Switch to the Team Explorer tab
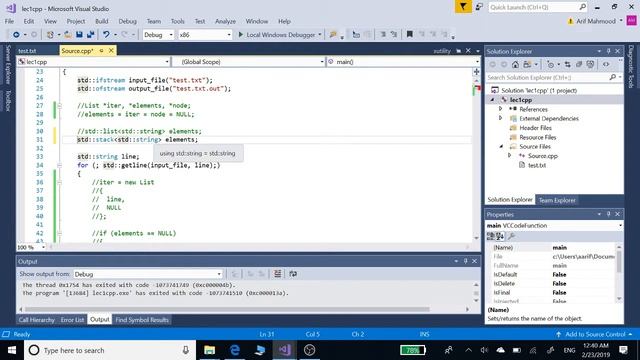Screen dimensions: 640x360 pos(557,200)
